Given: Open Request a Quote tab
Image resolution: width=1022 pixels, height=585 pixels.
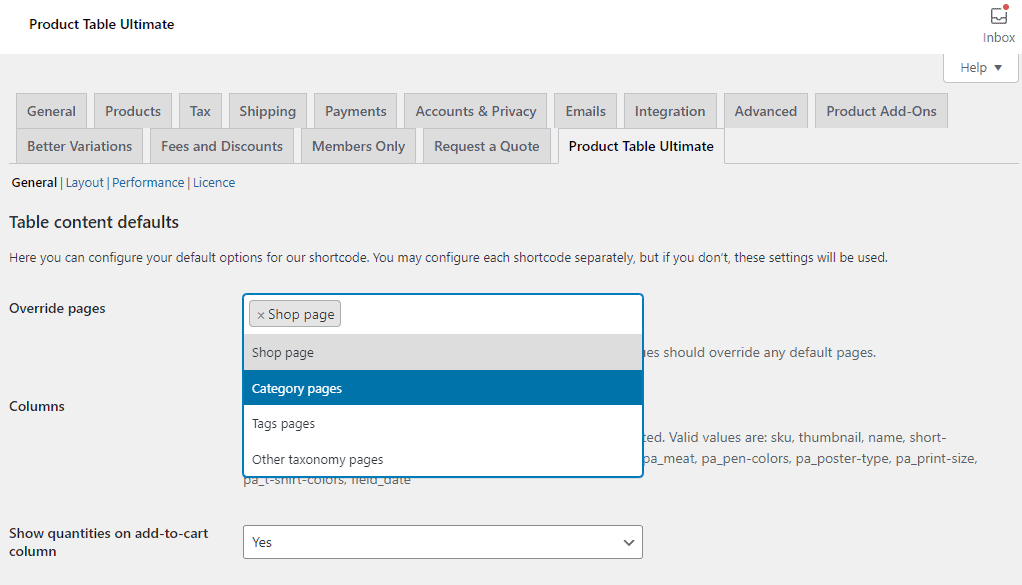Looking at the screenshot, I should [487, 146].
